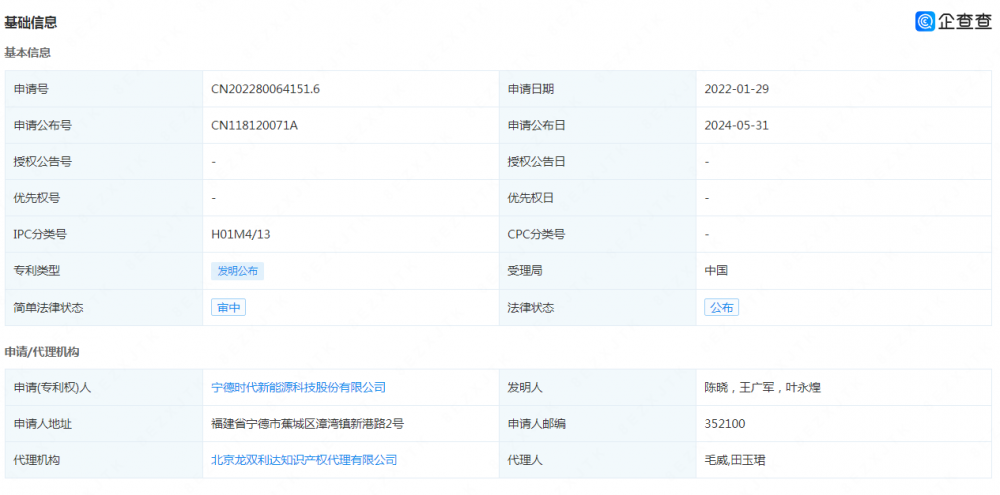Click the 简单法律状态 label cell
Screen dimensions: 1000x495
pos(104,307)
